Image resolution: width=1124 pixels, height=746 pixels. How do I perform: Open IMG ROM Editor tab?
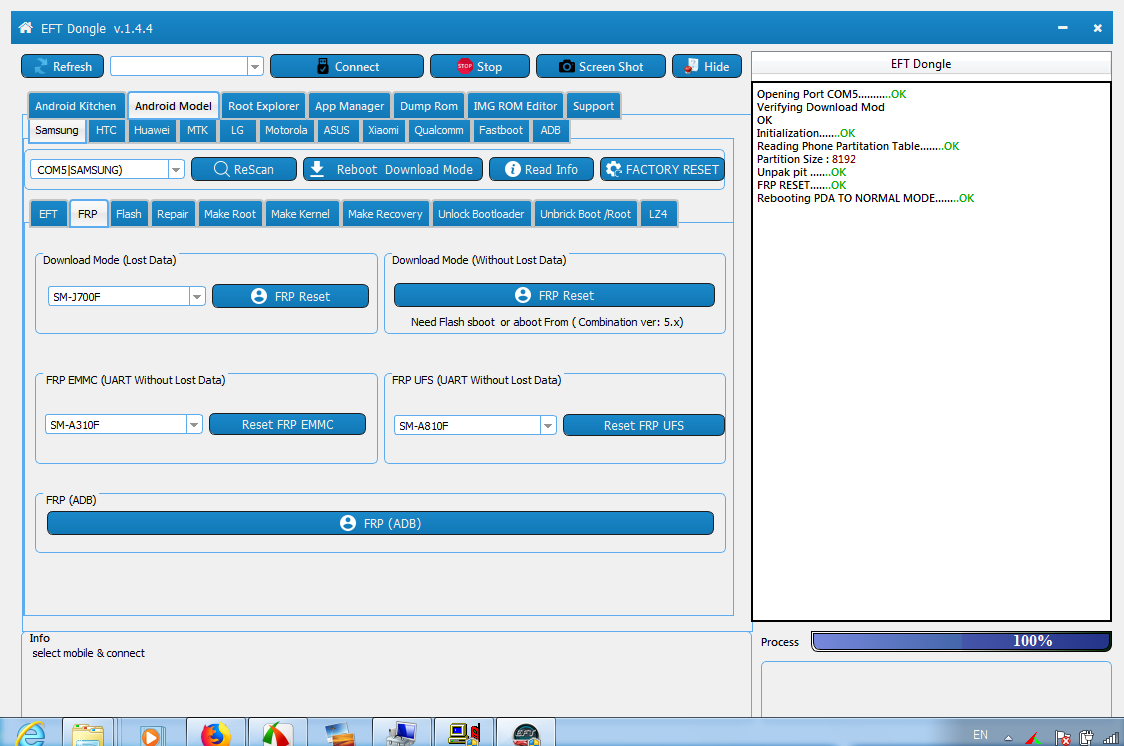(x=515, y=106)
